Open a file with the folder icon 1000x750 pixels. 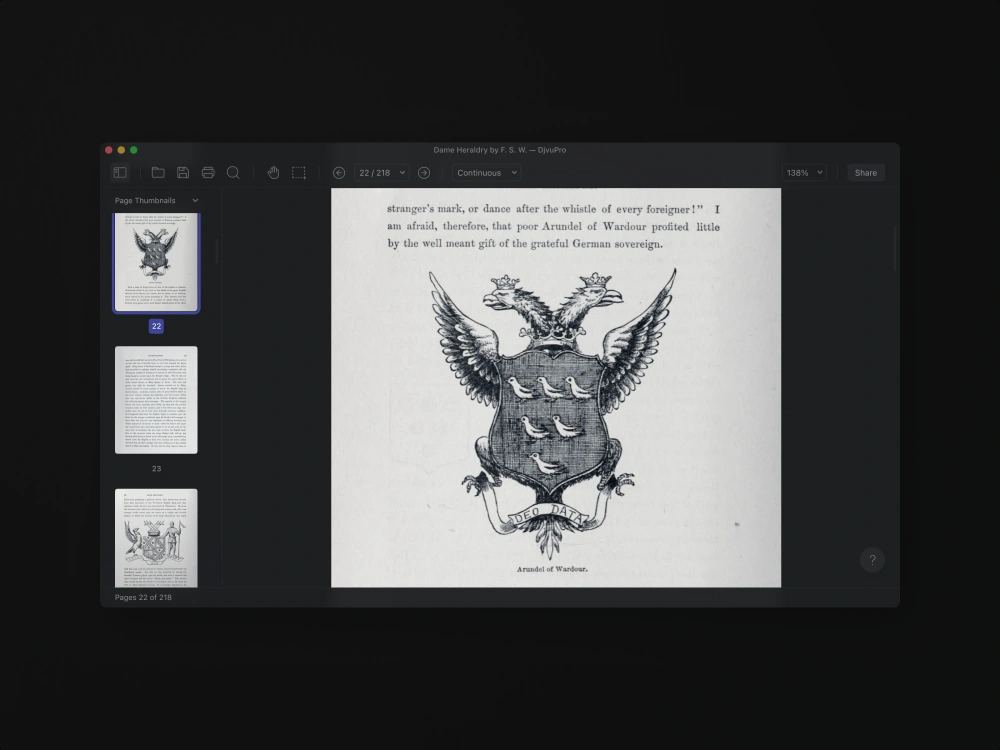pos(158,172)
